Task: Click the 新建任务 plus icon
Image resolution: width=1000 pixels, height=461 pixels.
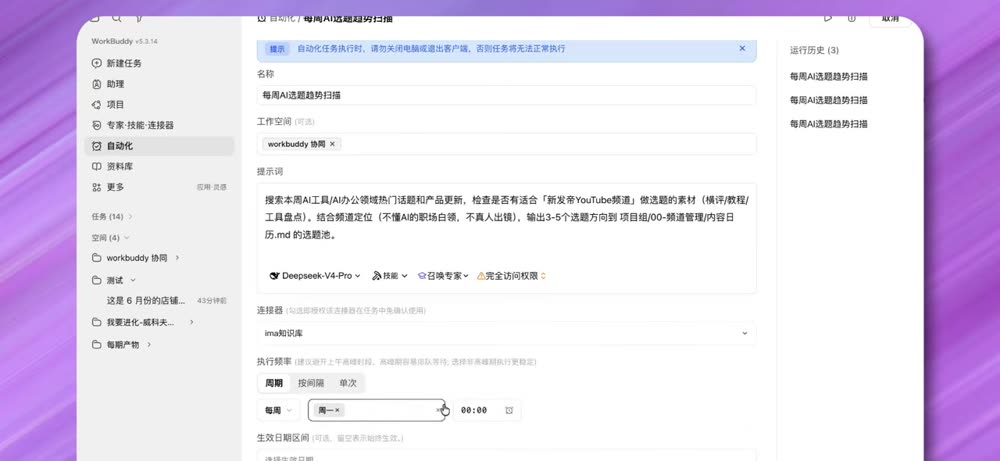Action: [96, 63]
